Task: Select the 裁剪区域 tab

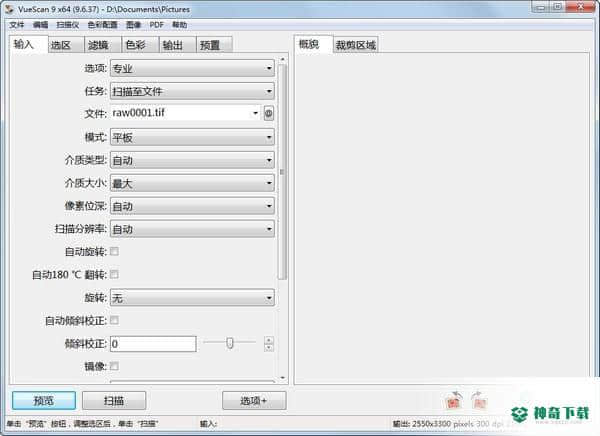Action: pyautogui.click(x=355, y=45)
